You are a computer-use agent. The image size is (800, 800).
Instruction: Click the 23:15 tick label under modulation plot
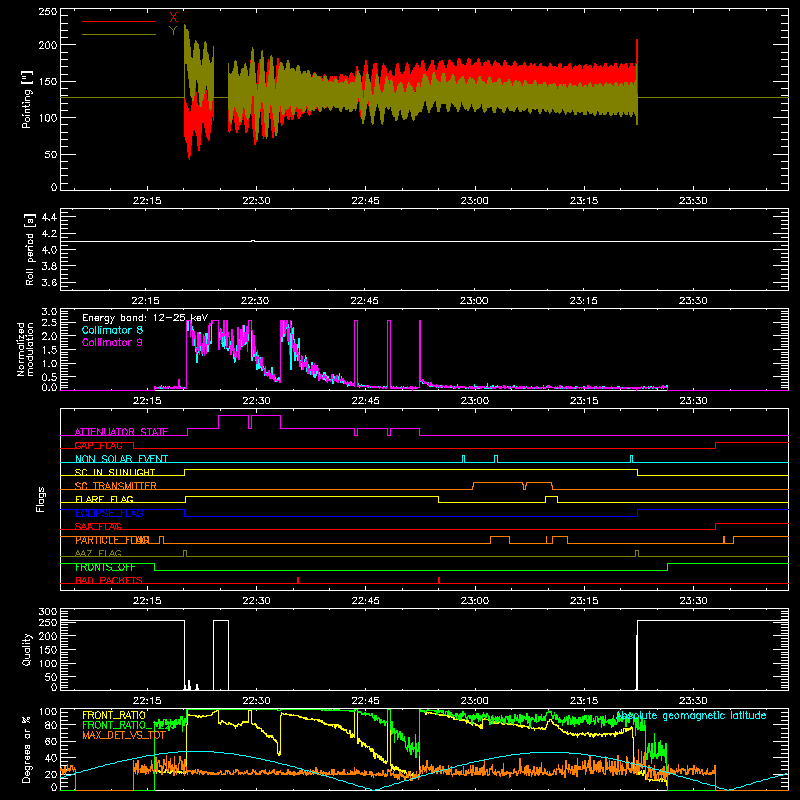pos(584,401)
